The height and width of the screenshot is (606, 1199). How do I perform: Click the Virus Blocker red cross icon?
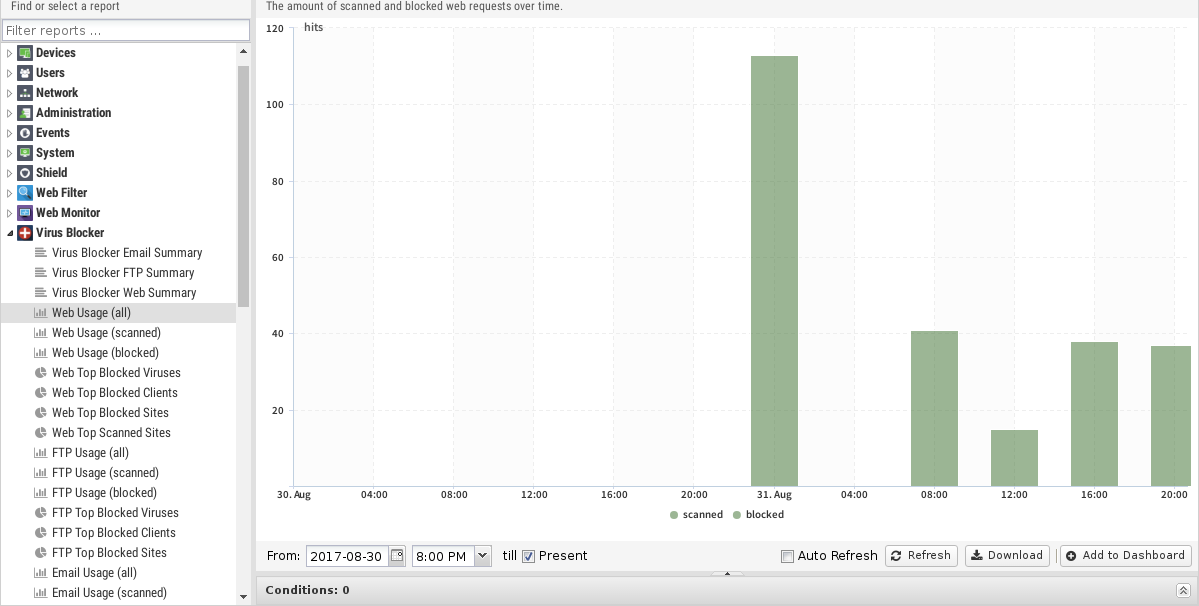coord(25,233)
